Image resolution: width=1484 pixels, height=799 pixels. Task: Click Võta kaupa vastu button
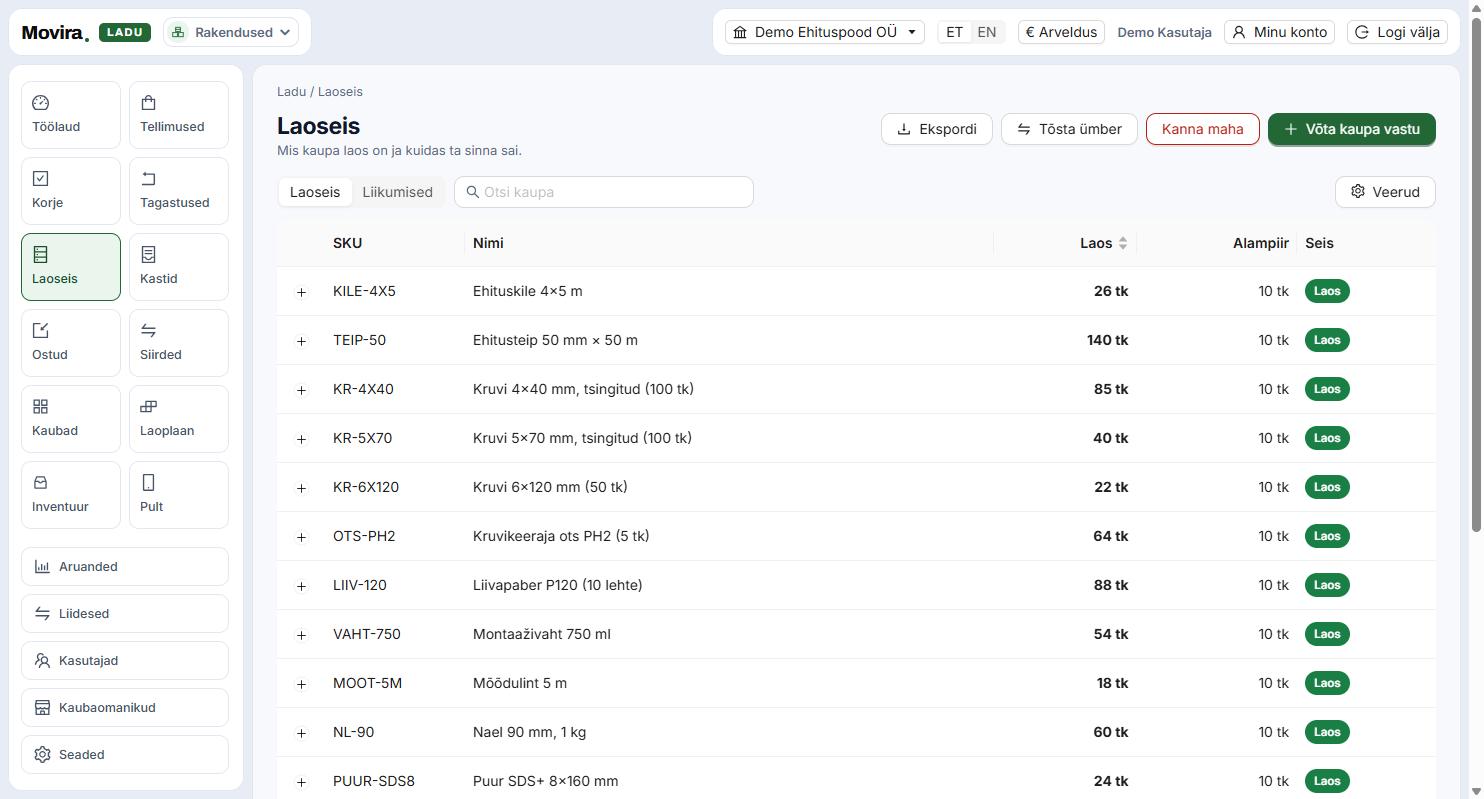click(x=1351, y=129)
